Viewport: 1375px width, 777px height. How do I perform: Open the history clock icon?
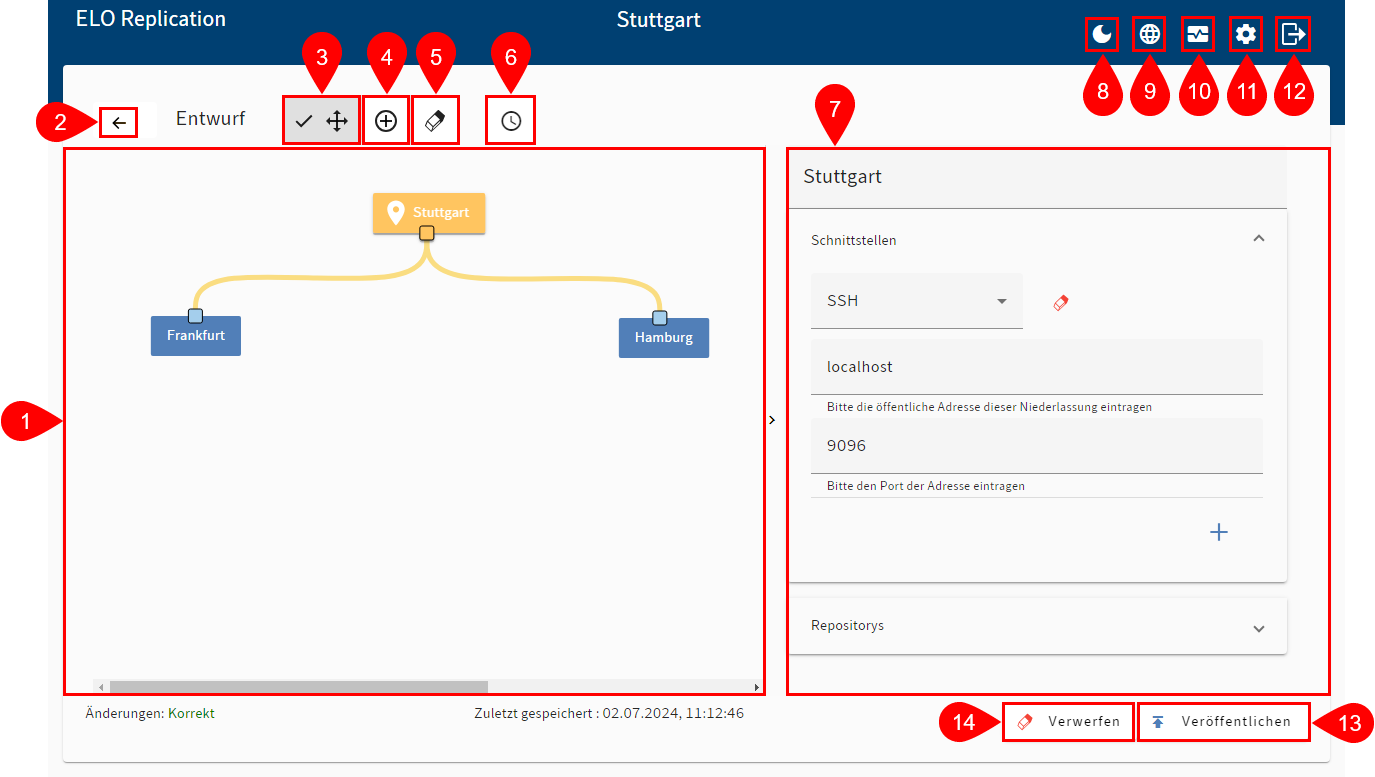tap(511, 121)
